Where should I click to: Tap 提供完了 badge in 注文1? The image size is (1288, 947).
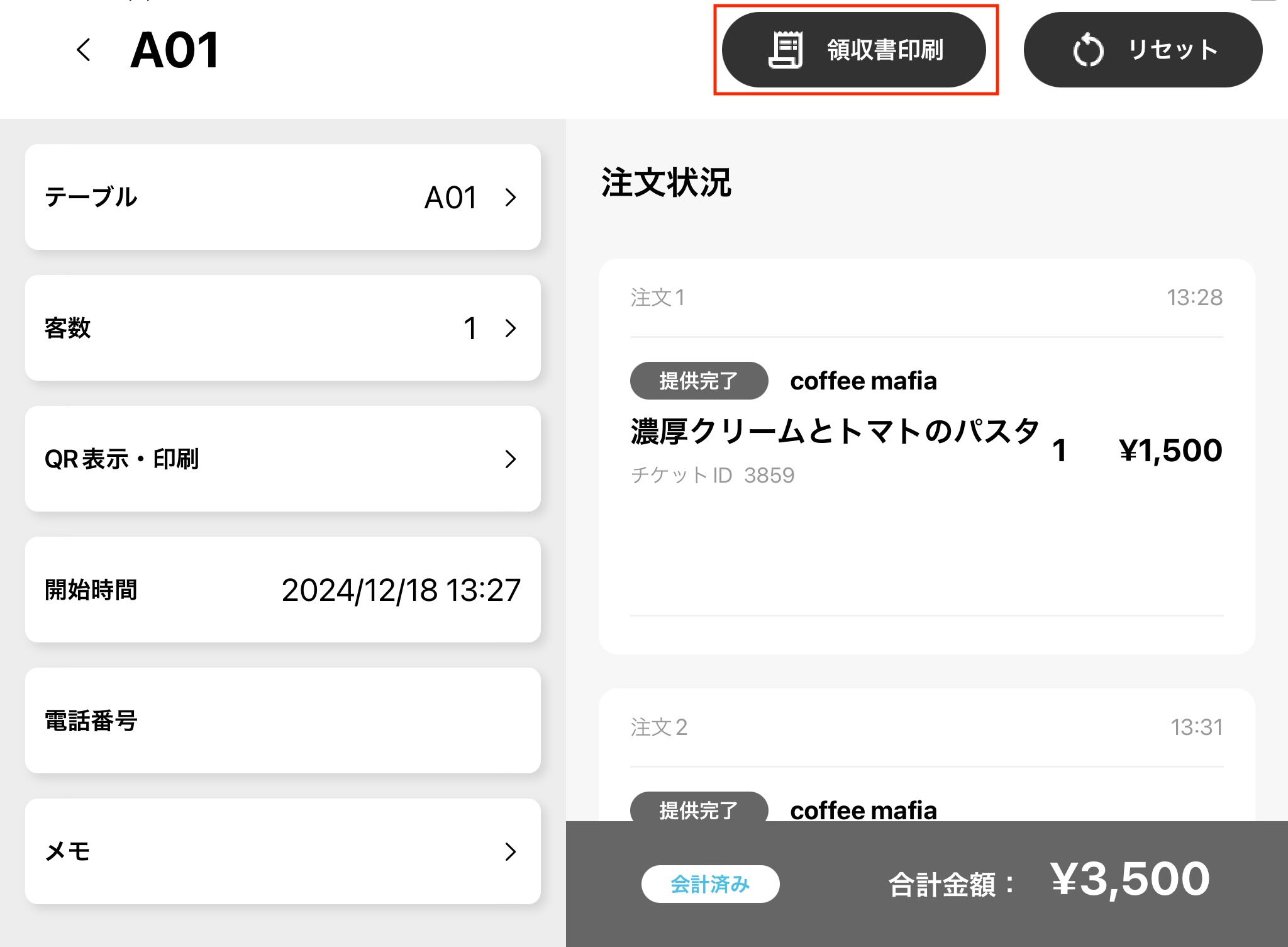pyautogui.click(x=699, y=381)
